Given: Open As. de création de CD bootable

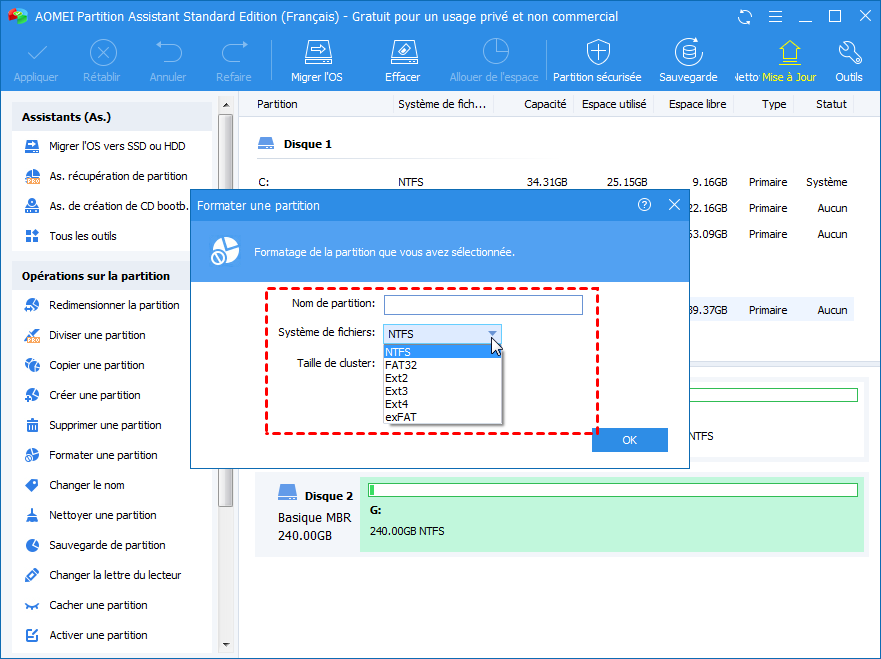Looking at the screenshot, I should pyautogui.click(x=106, y=206).
